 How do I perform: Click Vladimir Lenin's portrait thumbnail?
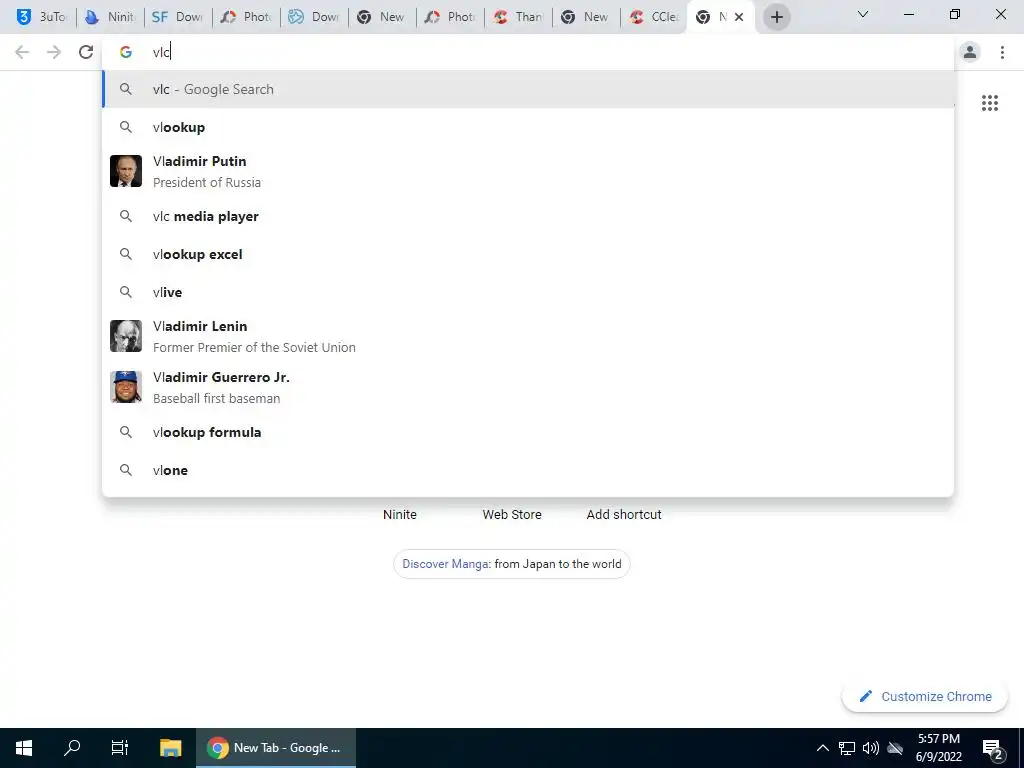tap(126, 336)
